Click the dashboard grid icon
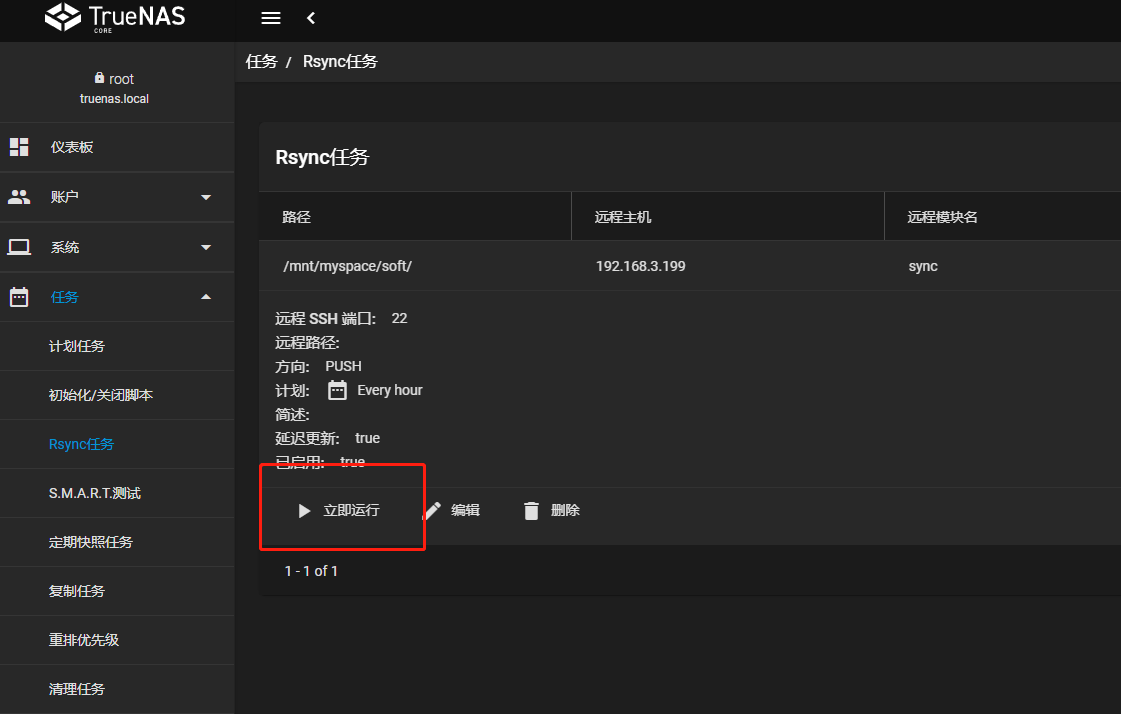This screenshot has height=714, width=1121. click(x=19, y=147)
